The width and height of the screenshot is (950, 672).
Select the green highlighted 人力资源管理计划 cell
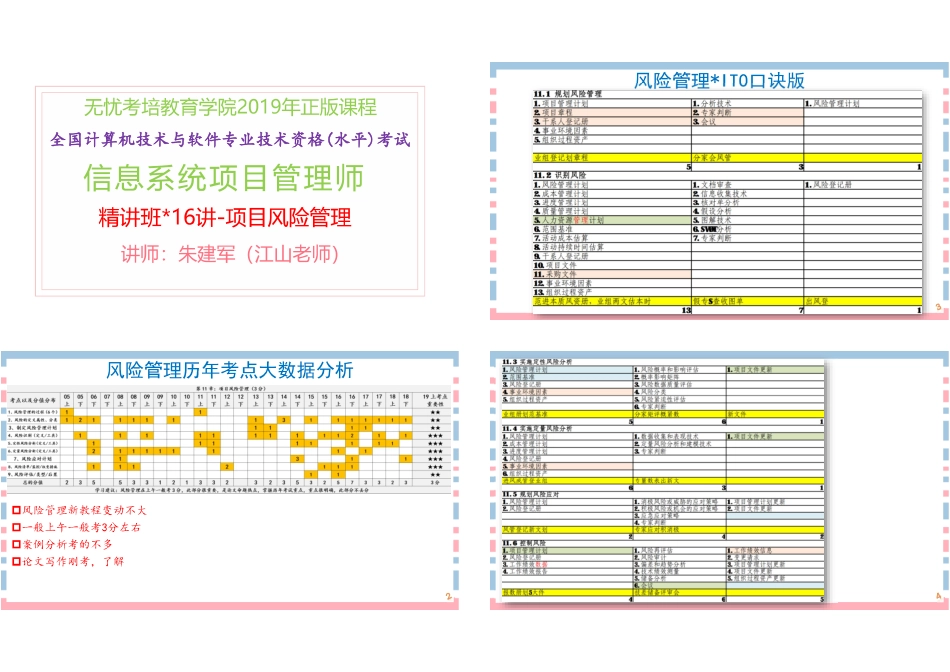tap(570, 221)
